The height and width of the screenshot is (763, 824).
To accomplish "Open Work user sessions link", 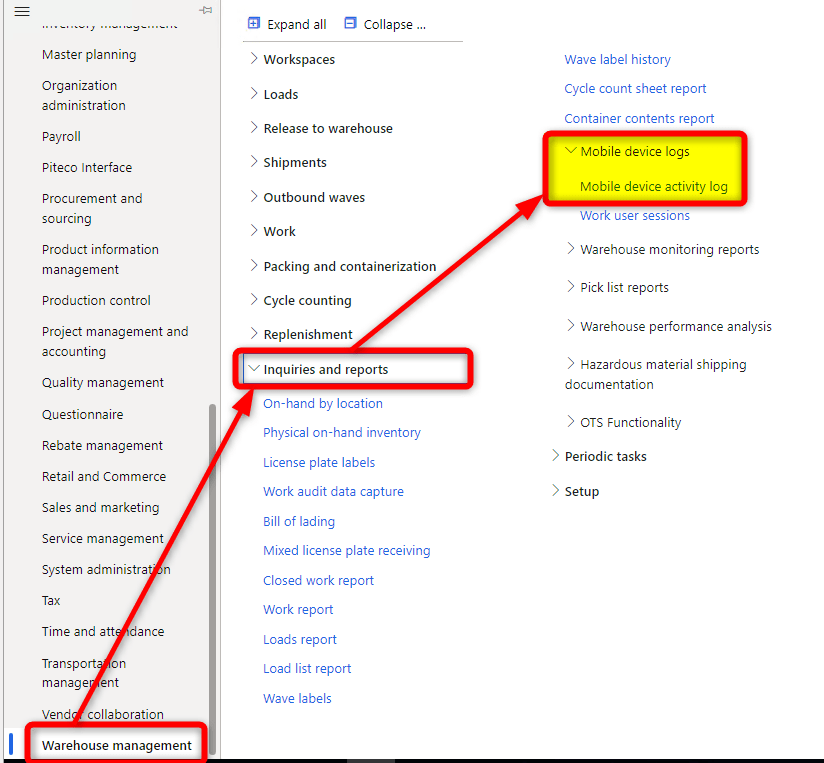I will pos(634,215).
